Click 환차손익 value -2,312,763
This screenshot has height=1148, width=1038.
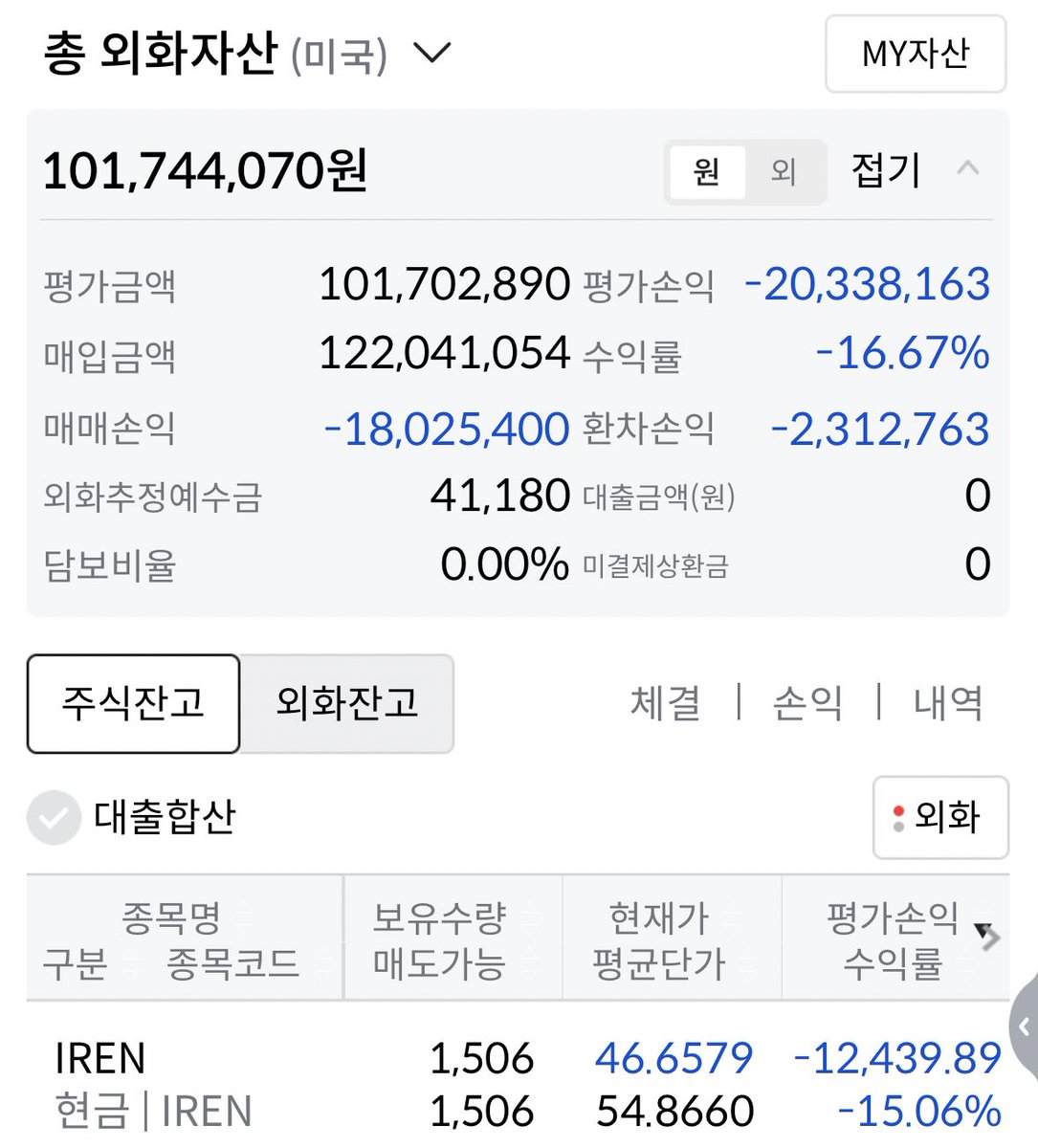[880, 430]
